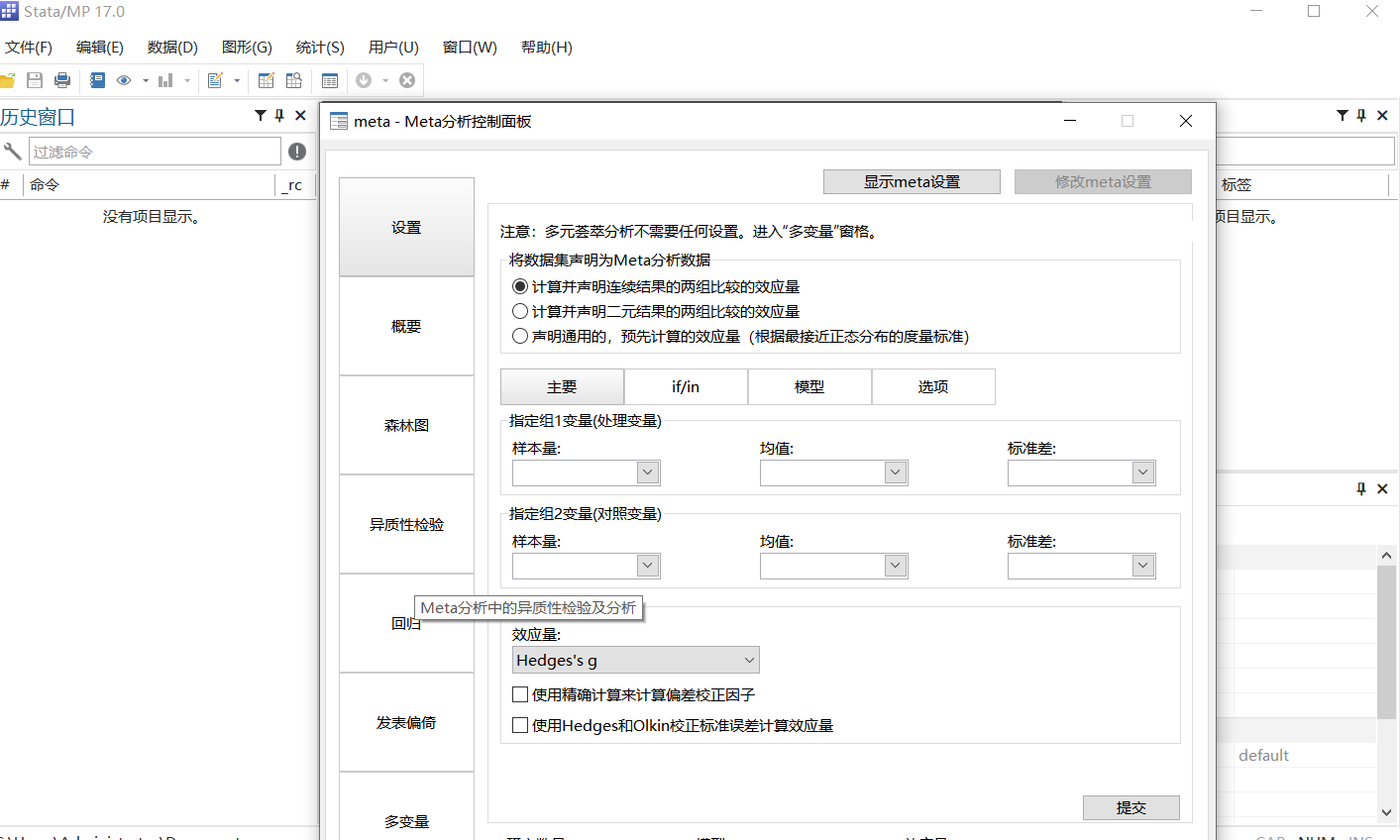
Task: Click filter funnel icon in History window
Action: tap(261, 116)
